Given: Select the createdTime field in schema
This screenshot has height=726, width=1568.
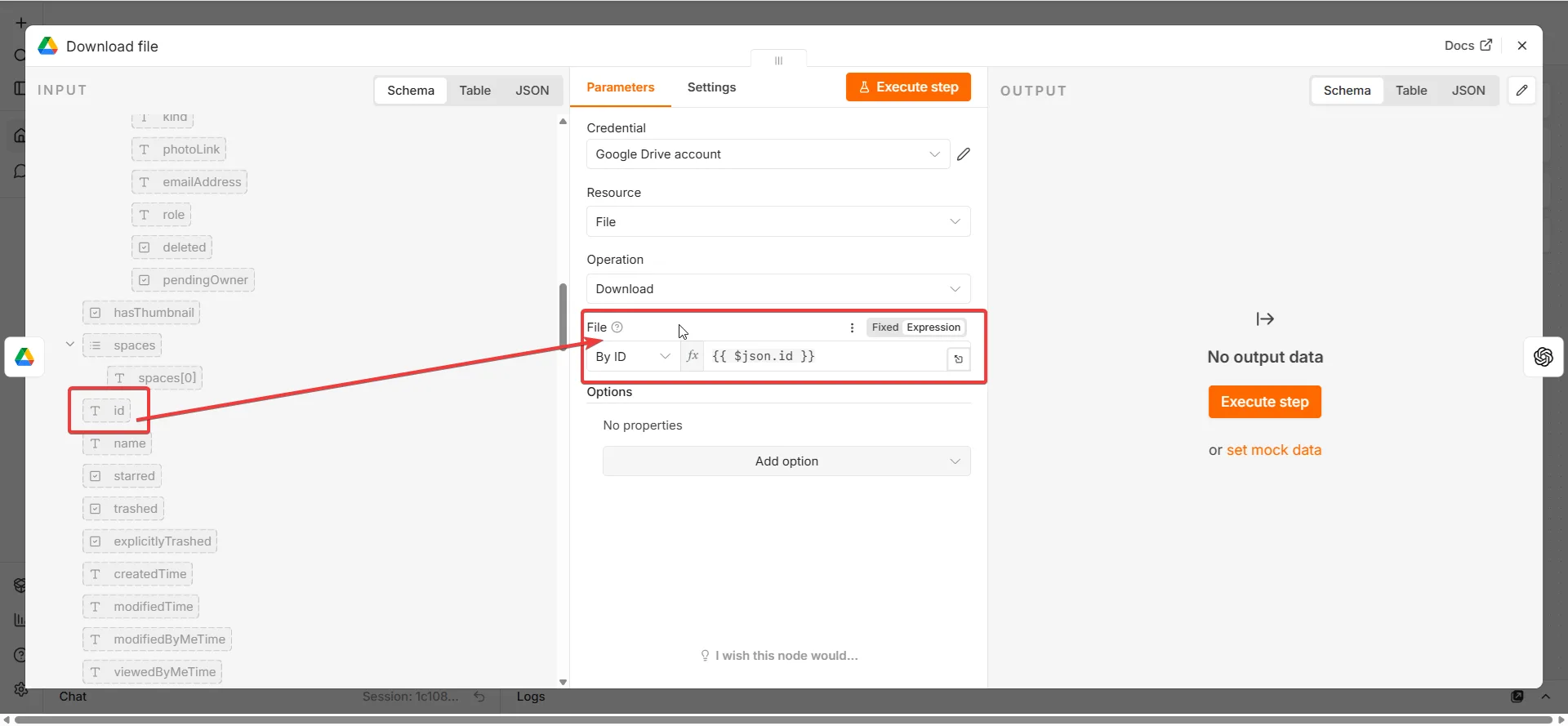Looking at the screenshot, I should click(x=137, y=574).
